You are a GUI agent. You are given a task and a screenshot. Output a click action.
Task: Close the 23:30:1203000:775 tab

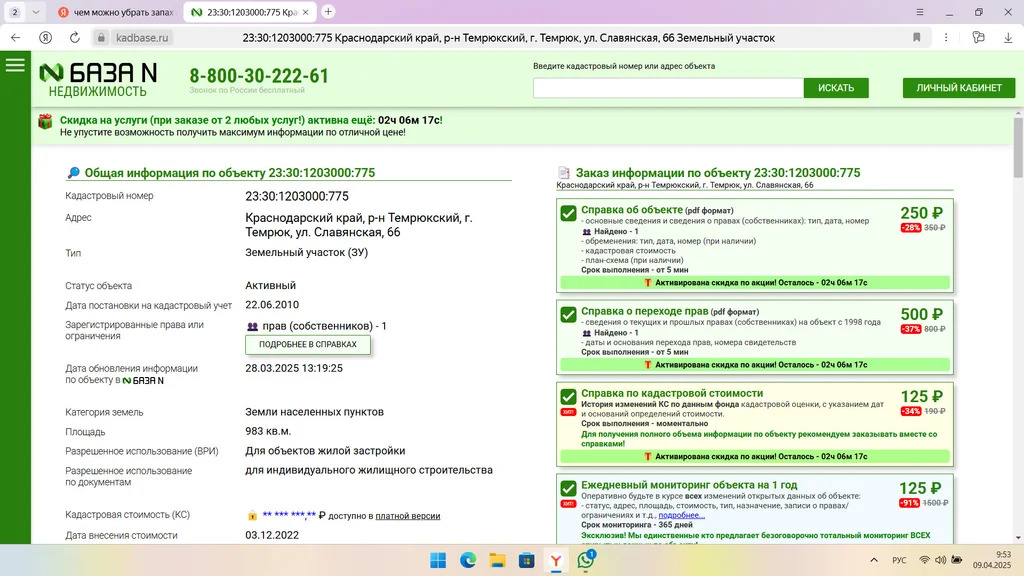(306, 12)
